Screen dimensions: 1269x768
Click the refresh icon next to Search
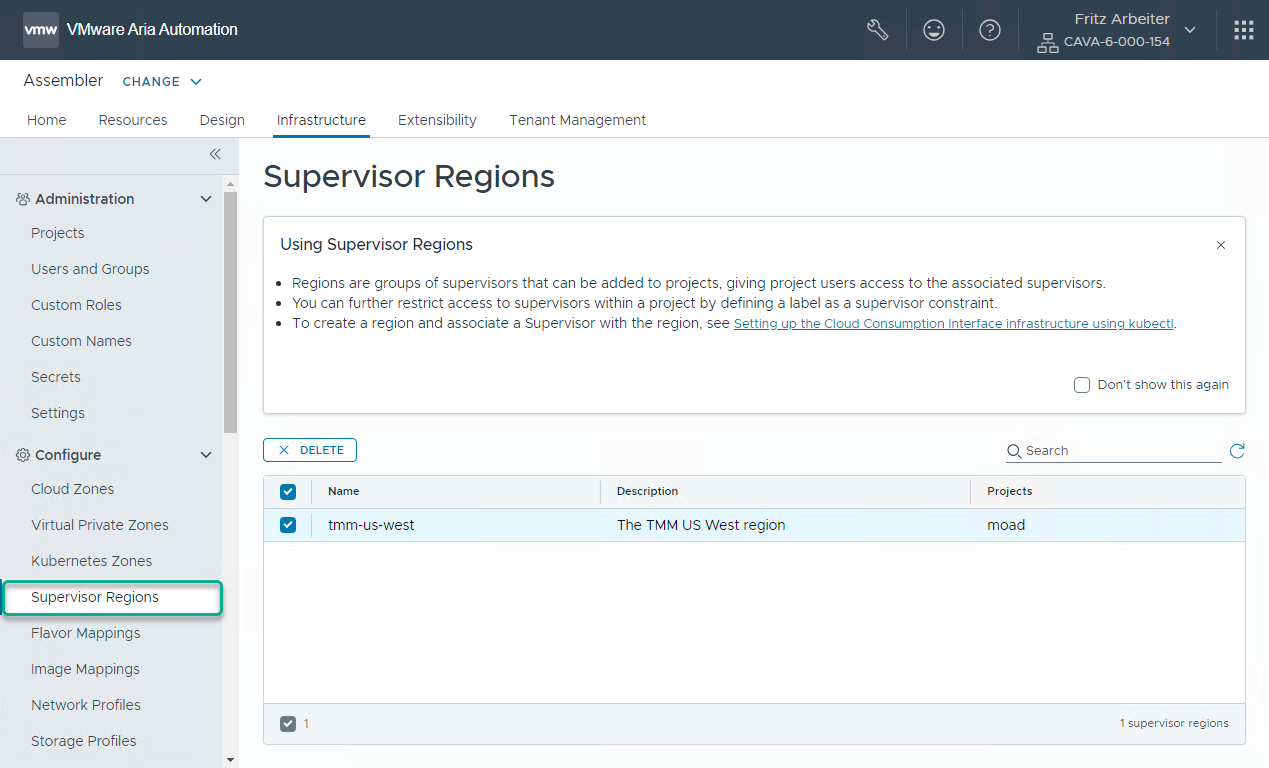coord(1237,451)
